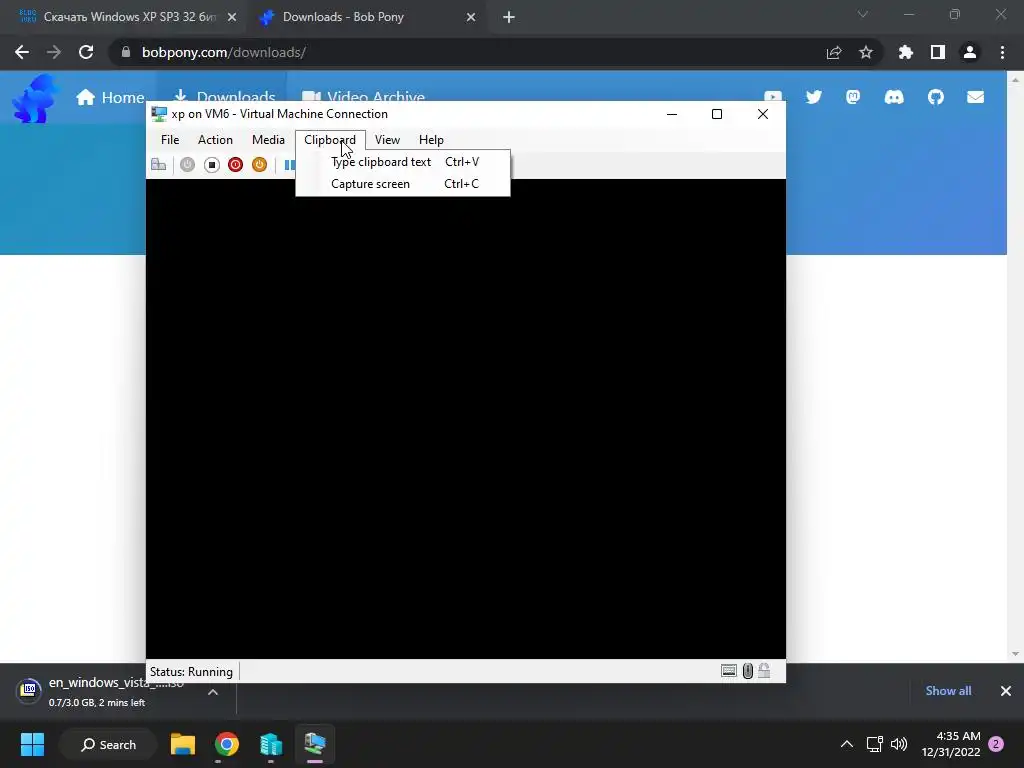The image size is (1024, 768).
Task: Click the grey Start power toolbar icon
Action: 187,165
